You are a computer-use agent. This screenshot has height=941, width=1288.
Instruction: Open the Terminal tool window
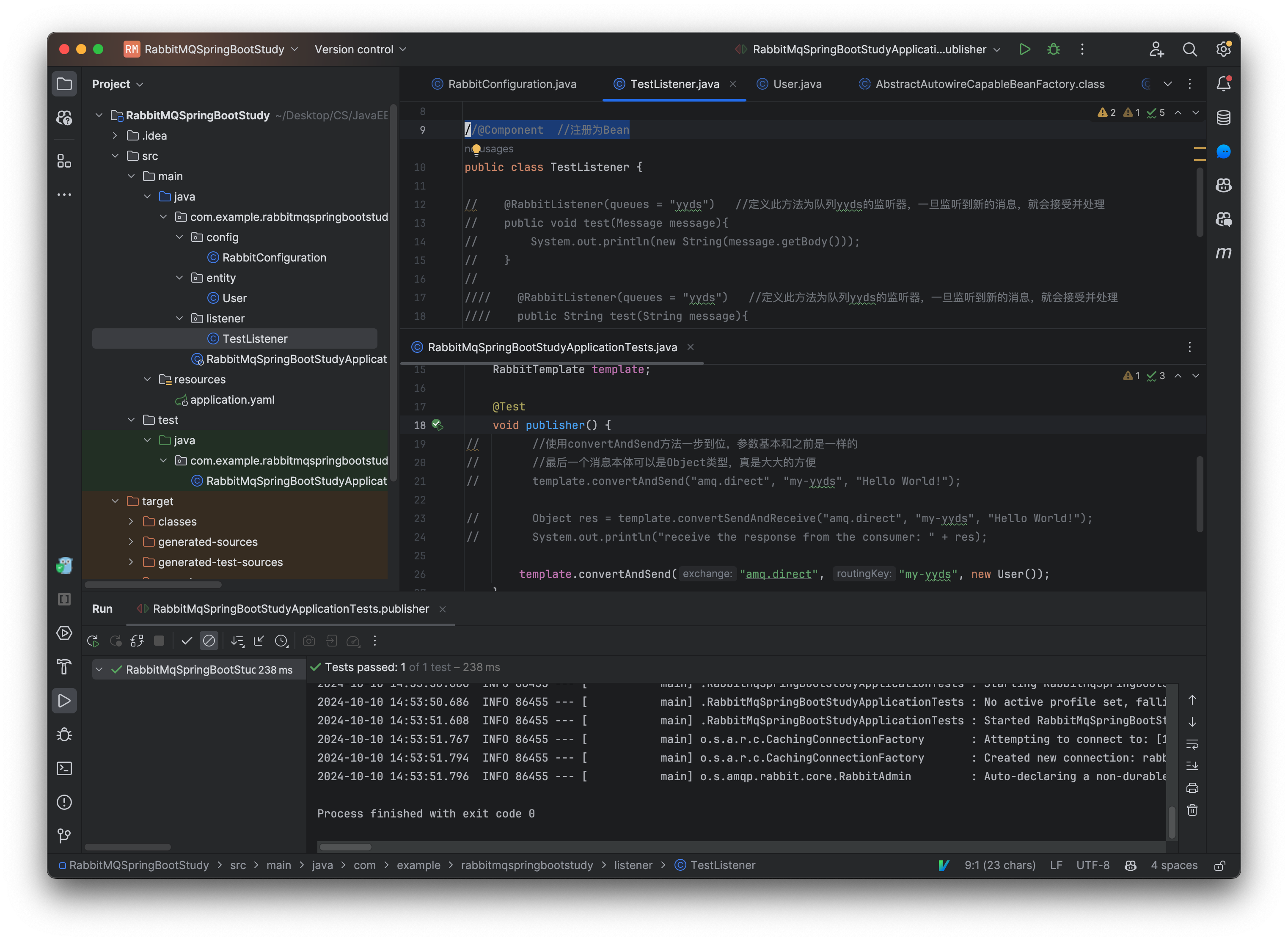(x=64, y=768)
